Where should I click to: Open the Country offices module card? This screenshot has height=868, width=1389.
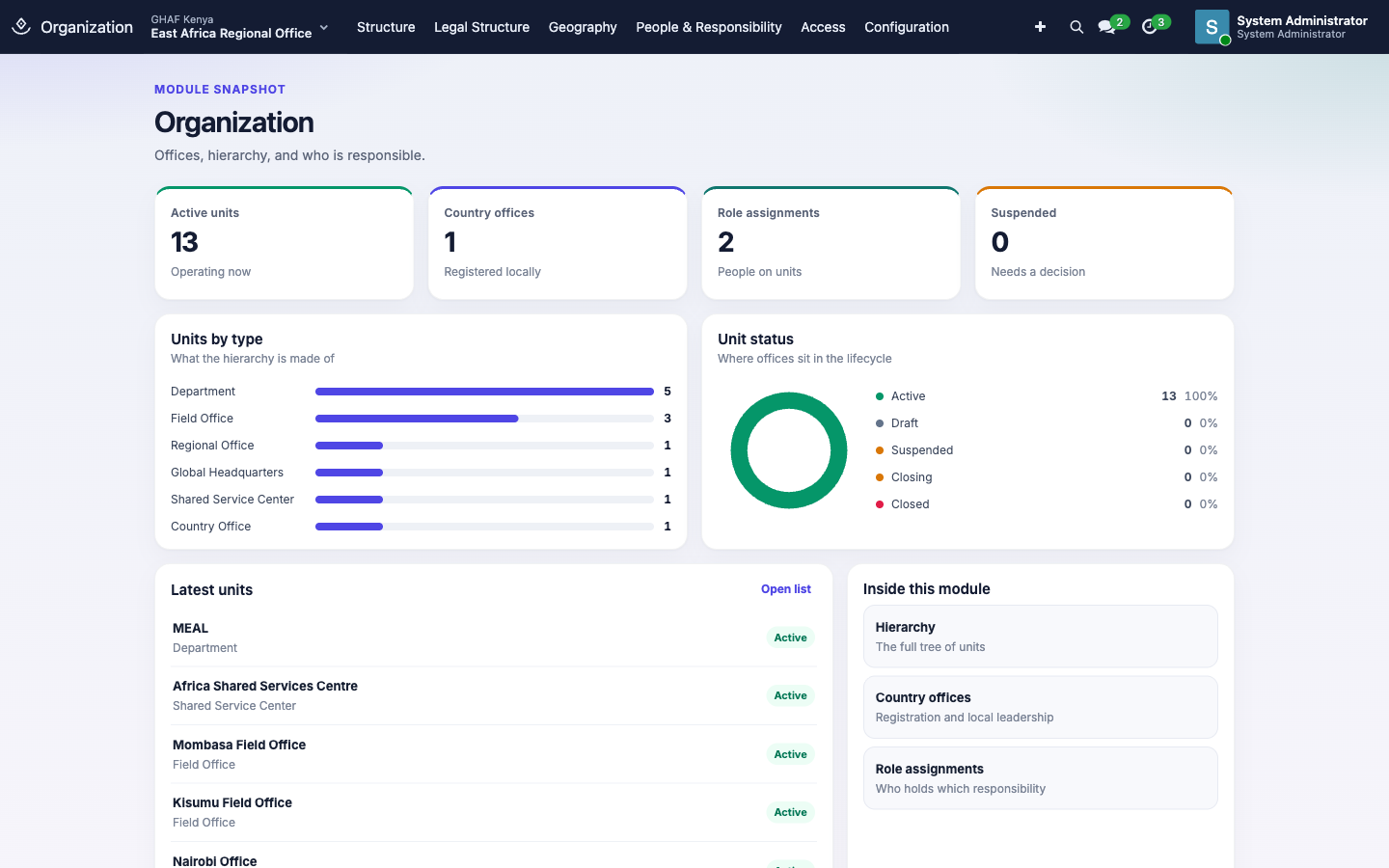(1040, 707)
